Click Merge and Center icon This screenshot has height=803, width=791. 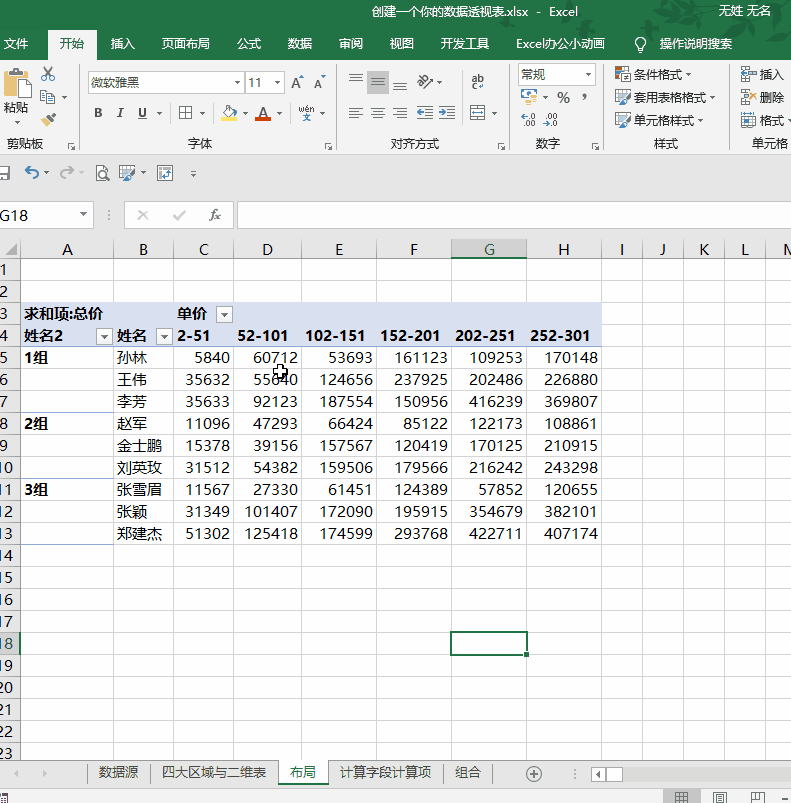click(478, 113)
